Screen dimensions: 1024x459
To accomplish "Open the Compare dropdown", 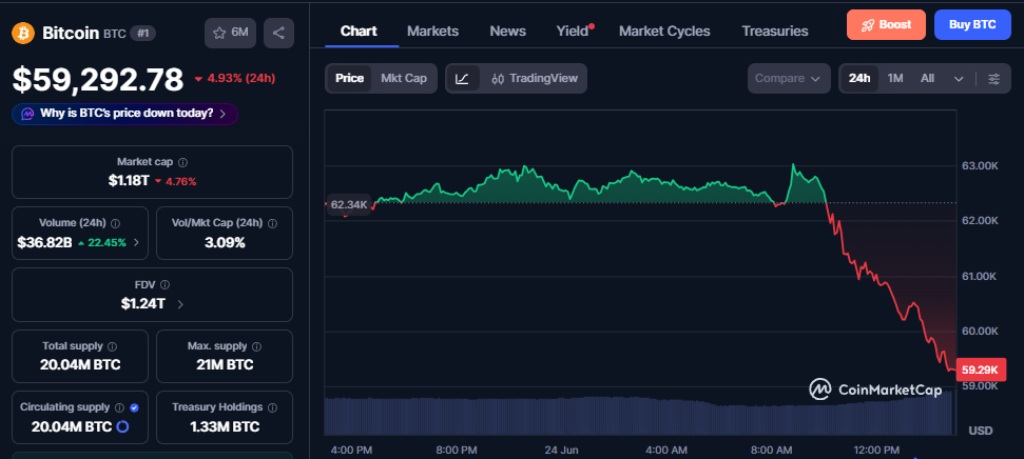I will point(789,78).
